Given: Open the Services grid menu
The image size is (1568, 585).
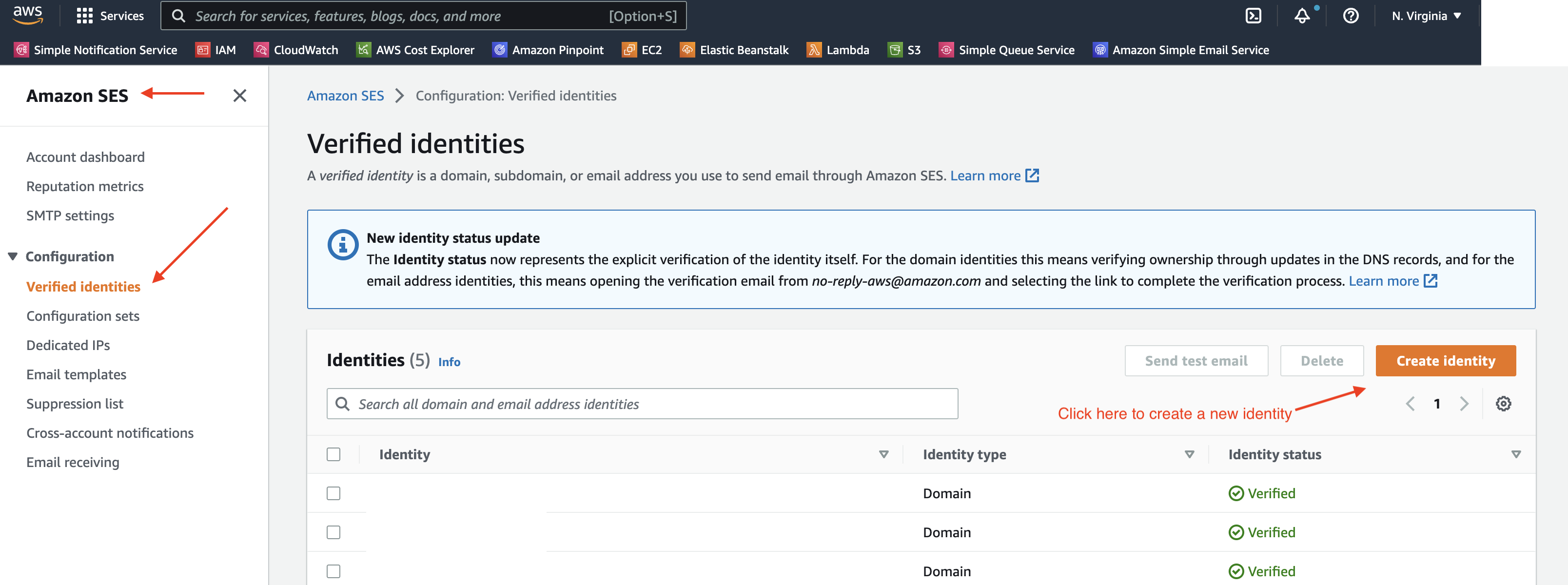Looking at the screenshot, I should click(110, 16).
